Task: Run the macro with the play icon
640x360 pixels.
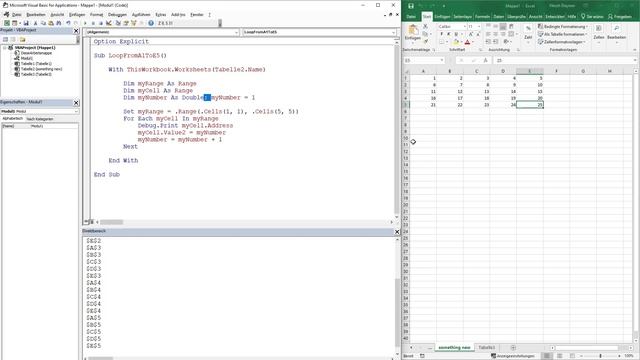Action: 85,23
